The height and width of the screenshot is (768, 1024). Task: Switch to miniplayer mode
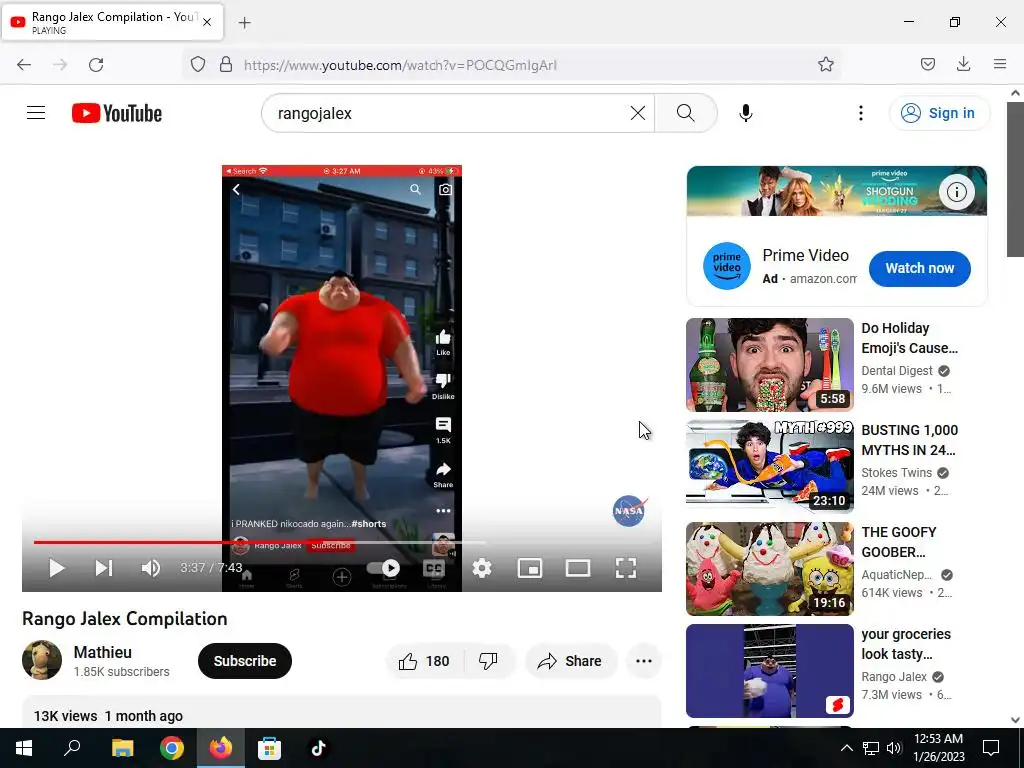(530, 568)
